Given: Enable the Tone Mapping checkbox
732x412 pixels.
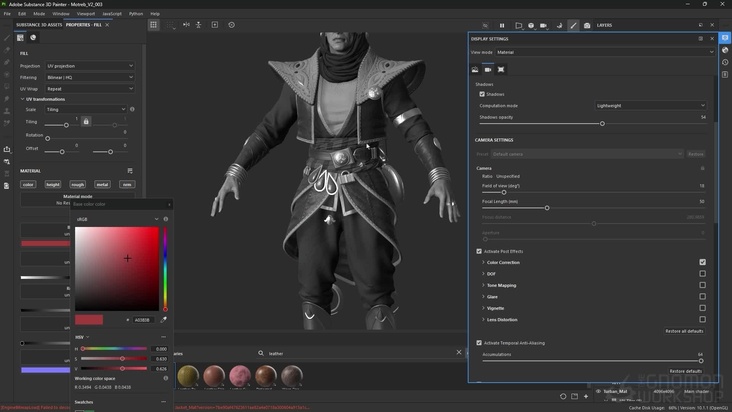Looking at the screenshot, I should tap(703, 285).
